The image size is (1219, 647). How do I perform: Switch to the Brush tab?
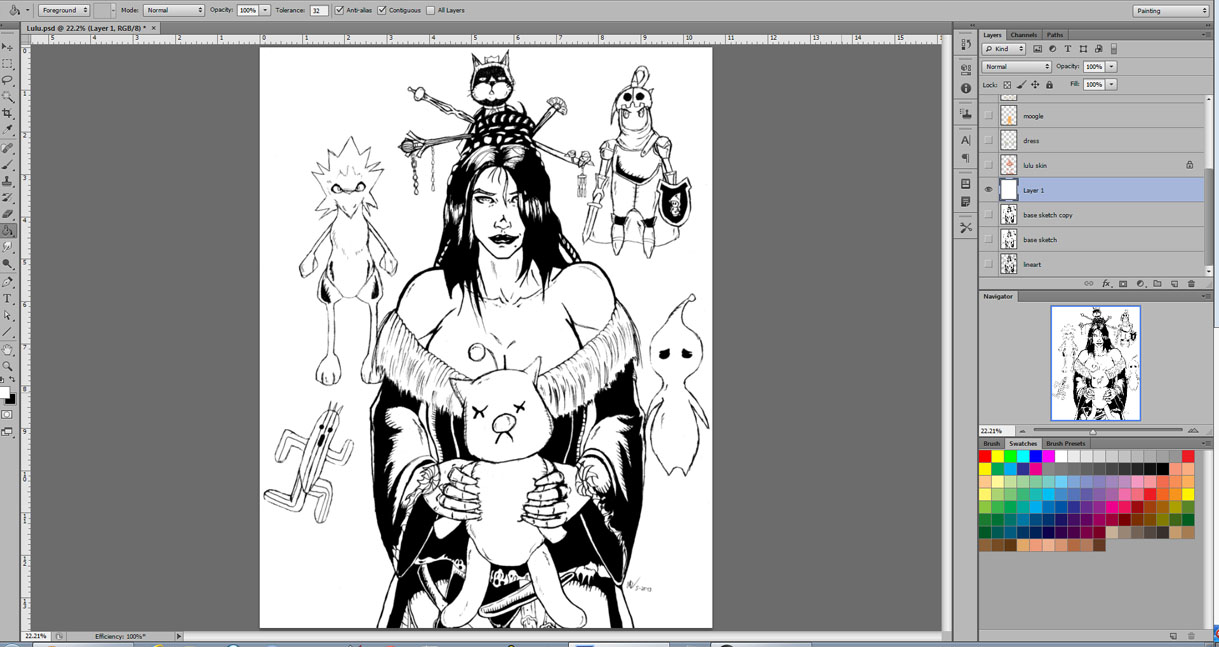point(991,443)
